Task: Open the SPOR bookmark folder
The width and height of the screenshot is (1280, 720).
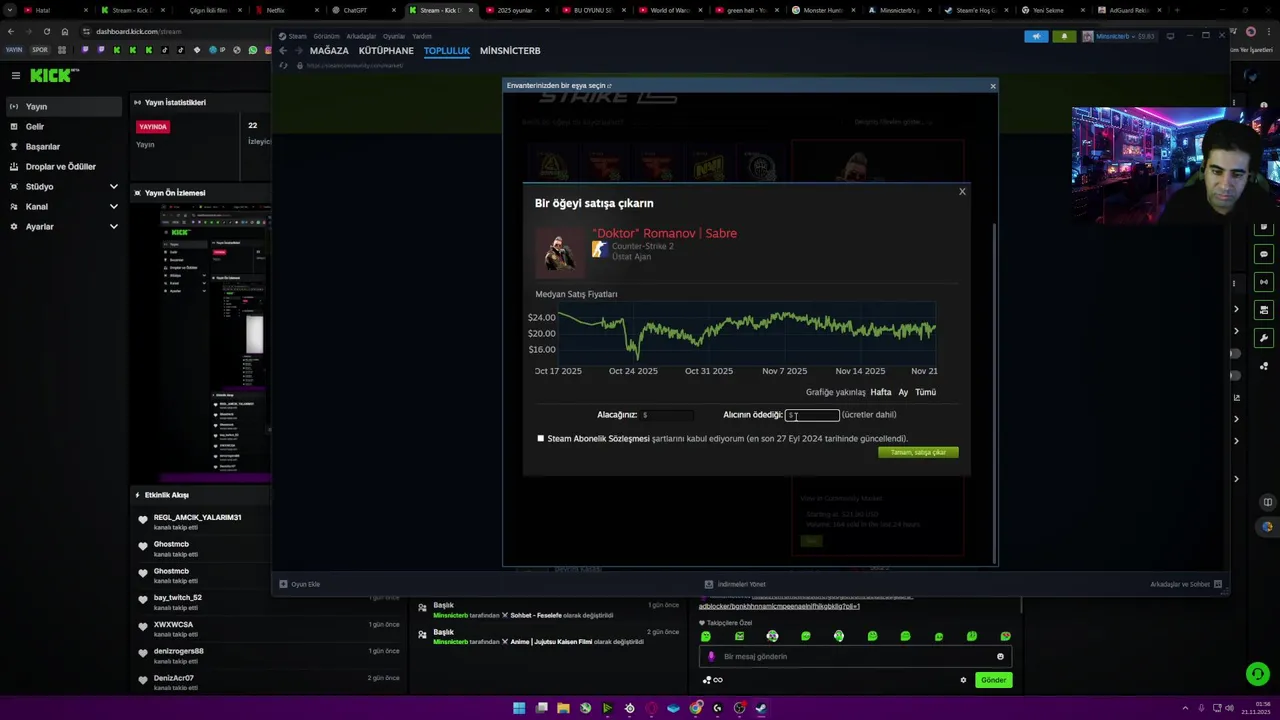Action: click(x=40, y=50)
